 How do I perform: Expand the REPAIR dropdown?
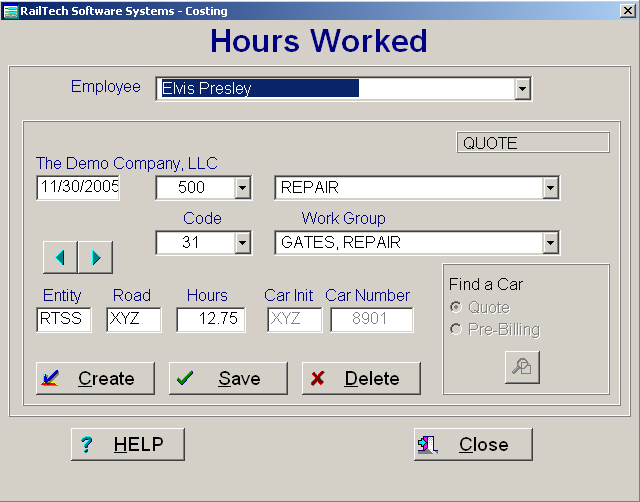click(549, 188)
